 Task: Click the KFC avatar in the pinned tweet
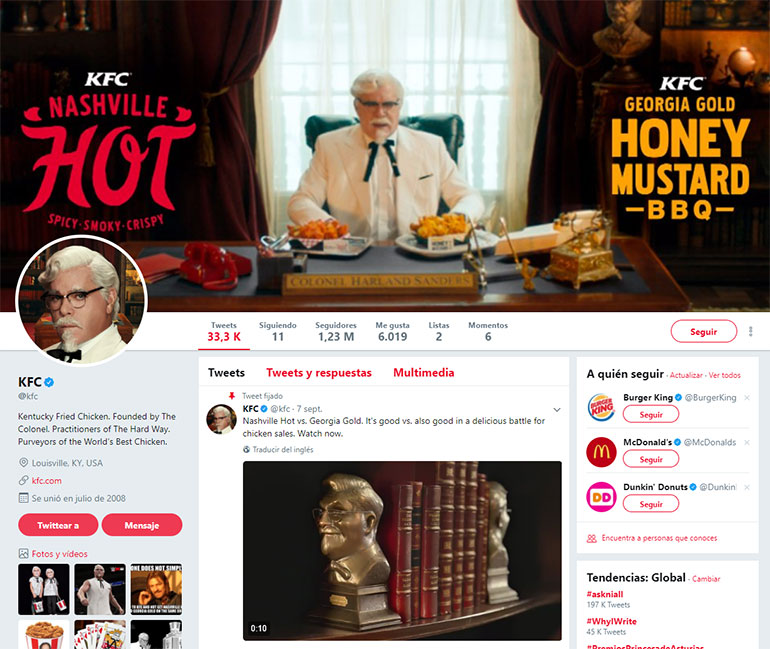click(221, 420)
